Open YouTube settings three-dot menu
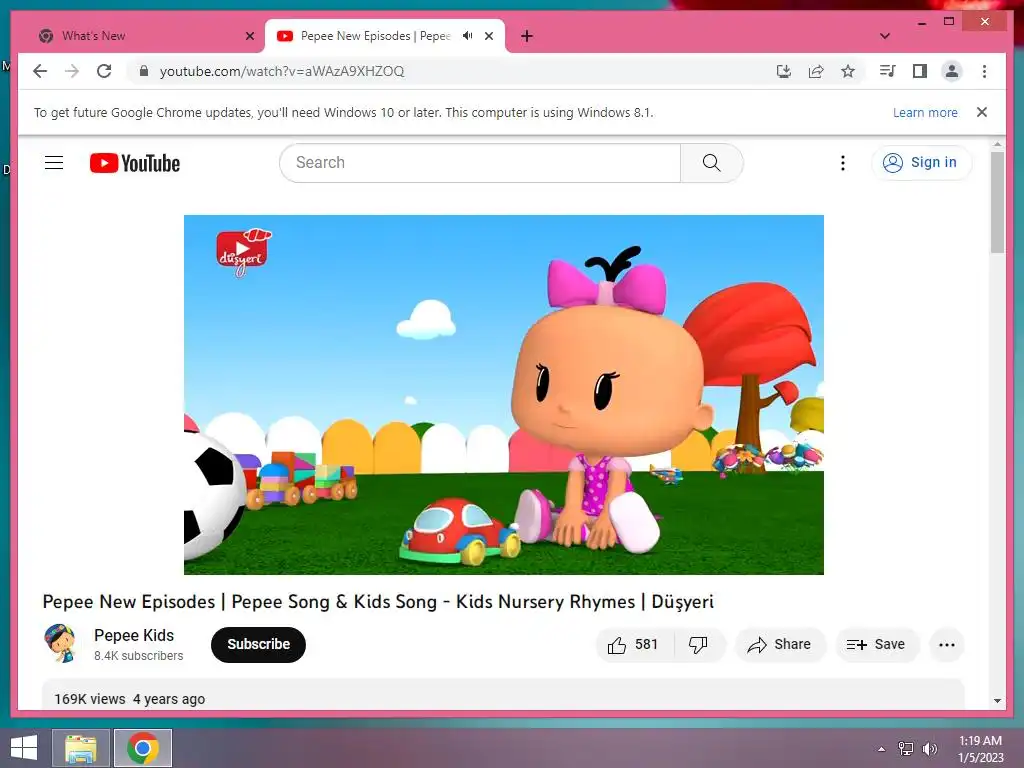 pyautogui.click(x=842, y=163)
